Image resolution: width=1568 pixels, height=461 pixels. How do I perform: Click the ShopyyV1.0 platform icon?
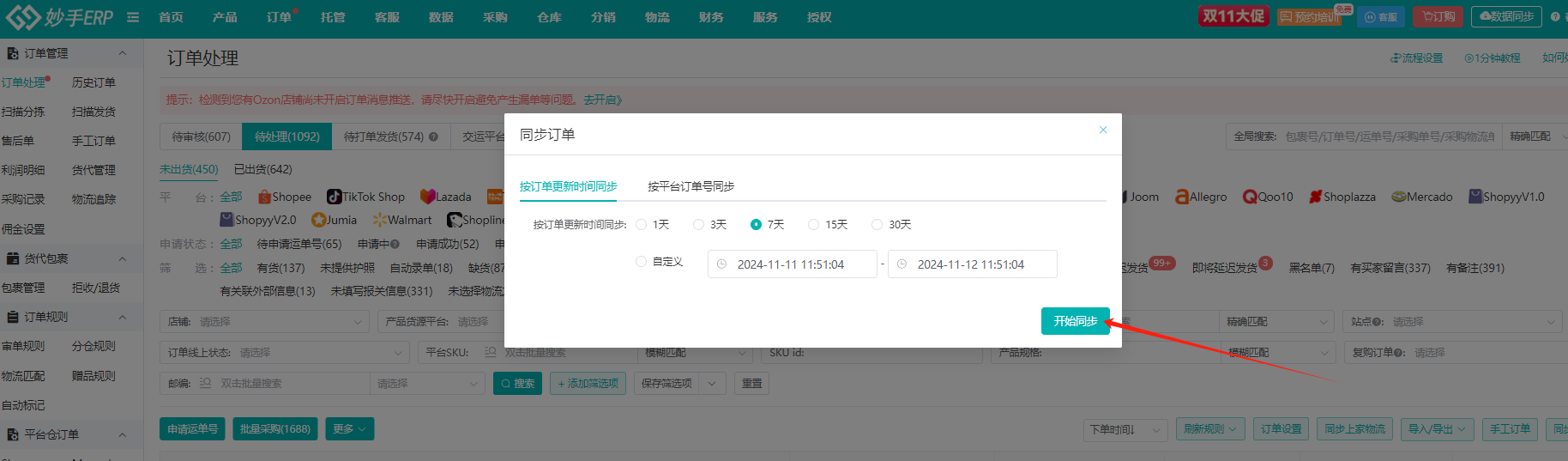pyautogui.click(x=1475, y=197)
